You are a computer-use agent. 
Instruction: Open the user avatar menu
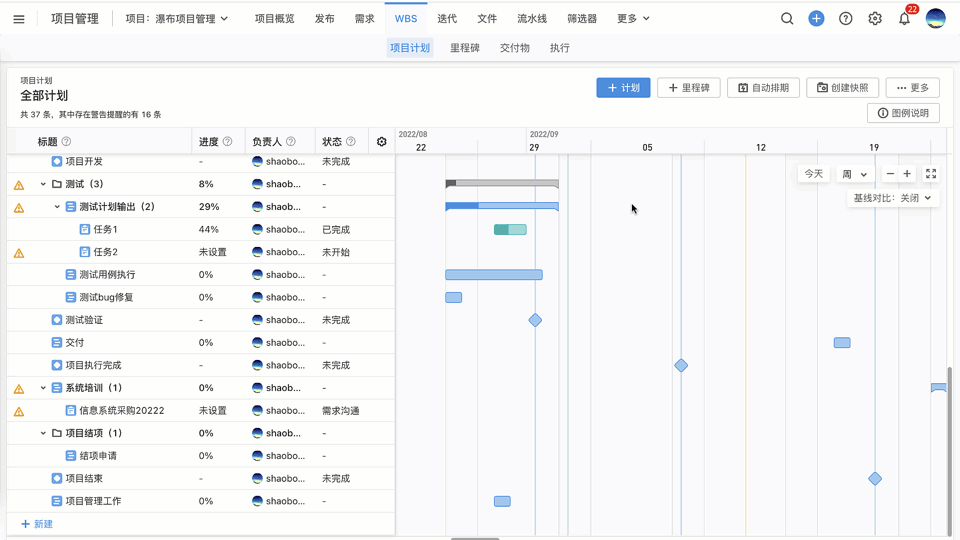click(936, 18)
